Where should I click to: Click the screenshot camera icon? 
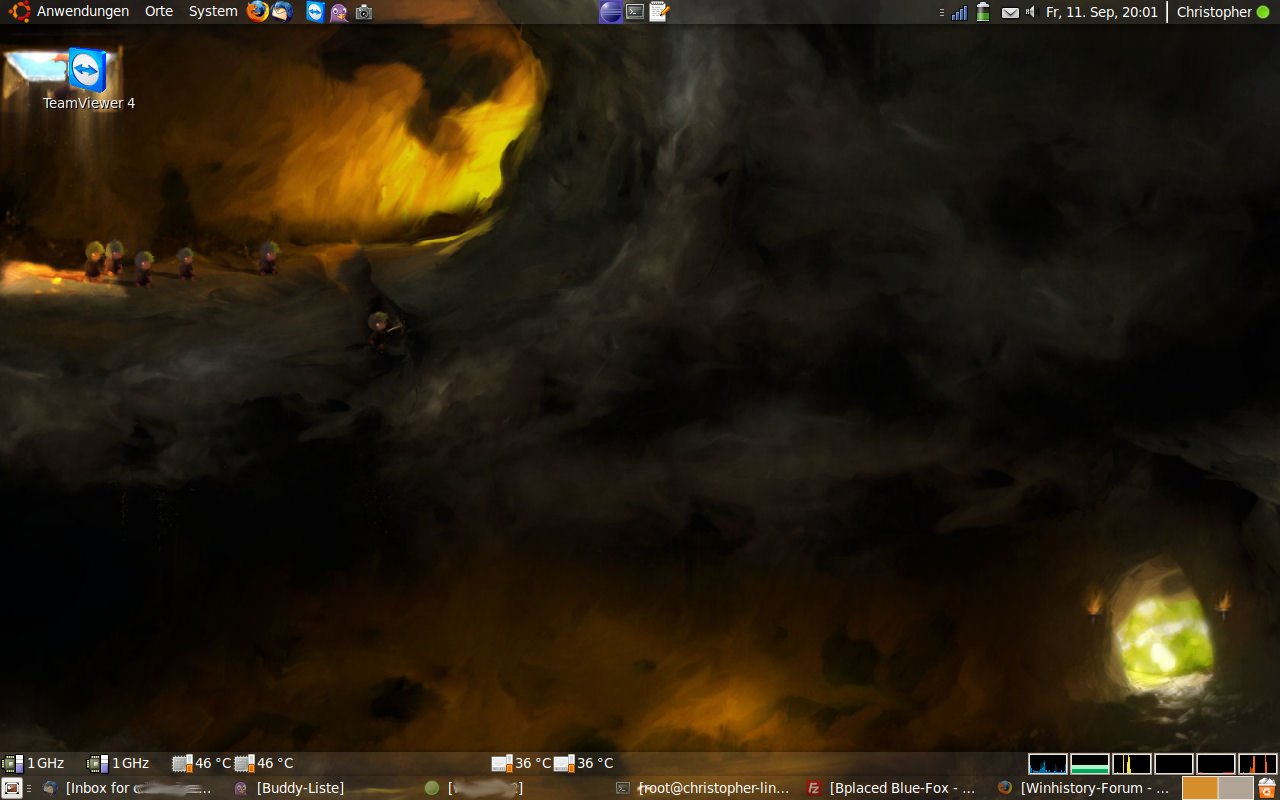[x=364, y=12]
